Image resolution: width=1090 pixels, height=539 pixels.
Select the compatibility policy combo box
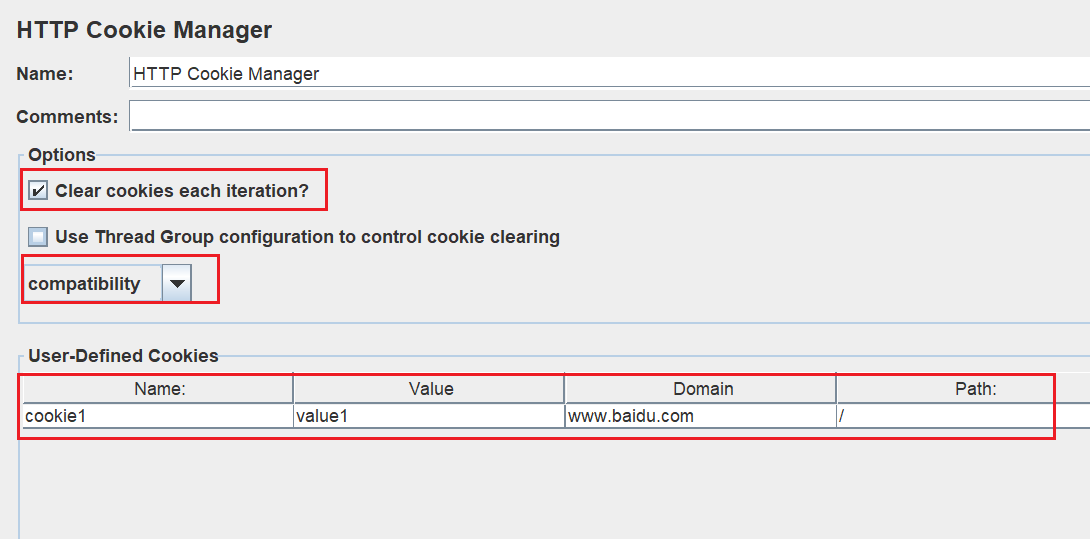[107, 283]
